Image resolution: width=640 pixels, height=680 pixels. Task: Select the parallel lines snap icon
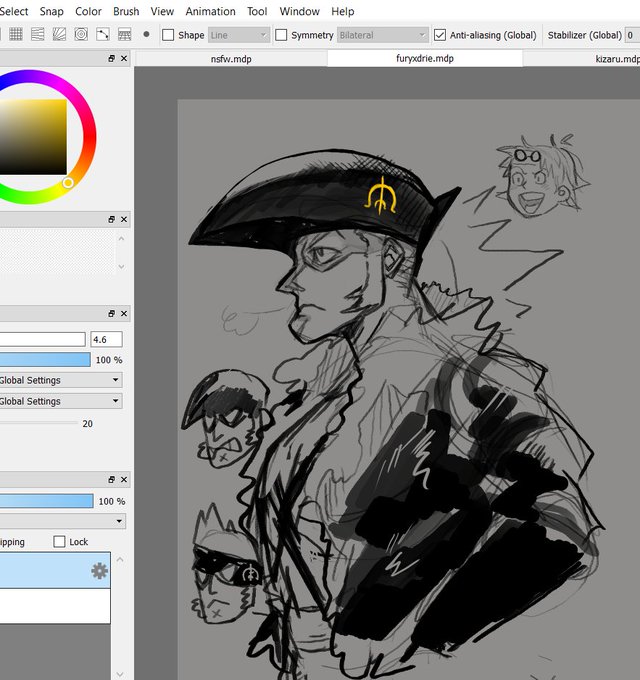point(37,34)
